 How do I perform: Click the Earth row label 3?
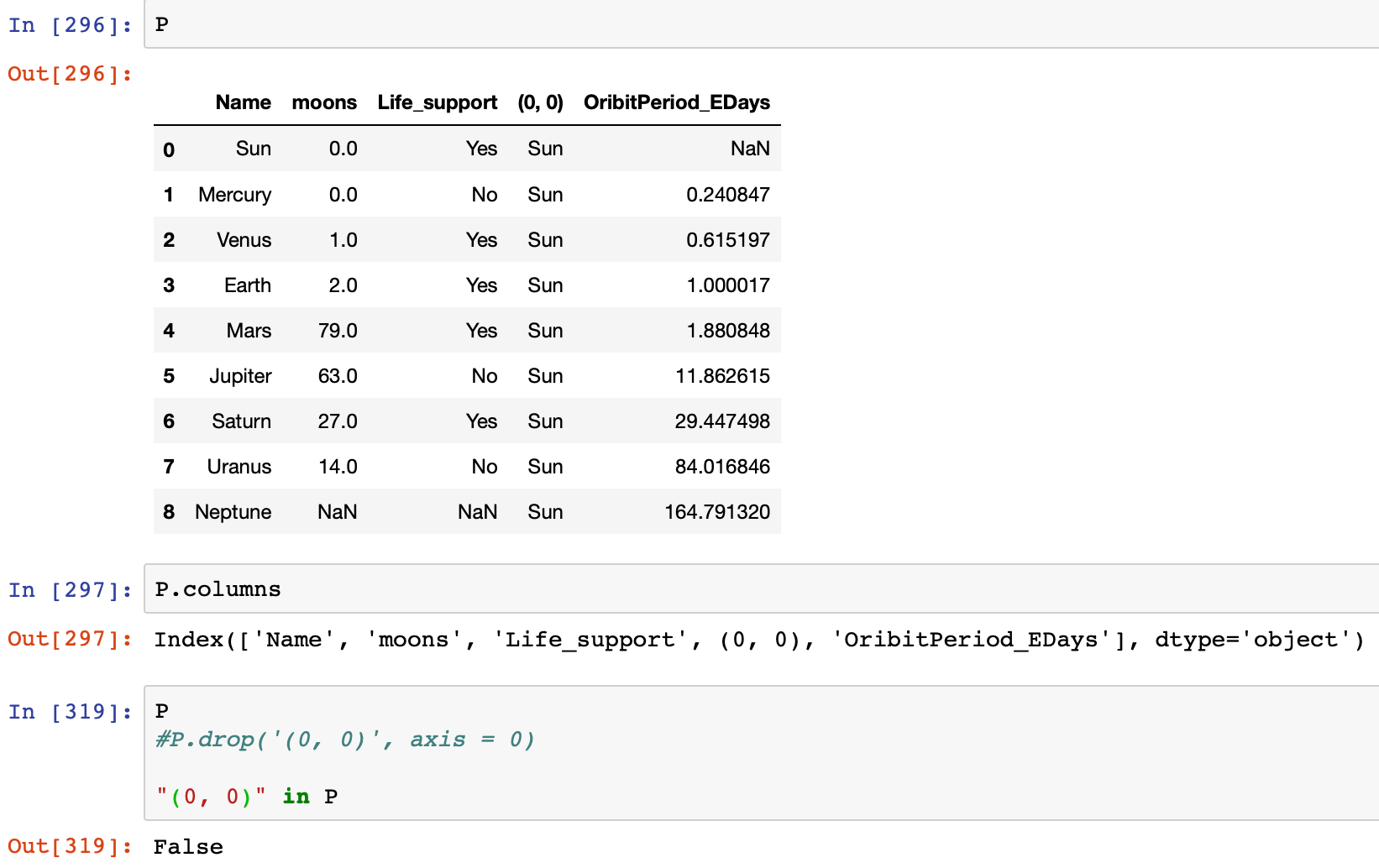[x=169, y=285]
